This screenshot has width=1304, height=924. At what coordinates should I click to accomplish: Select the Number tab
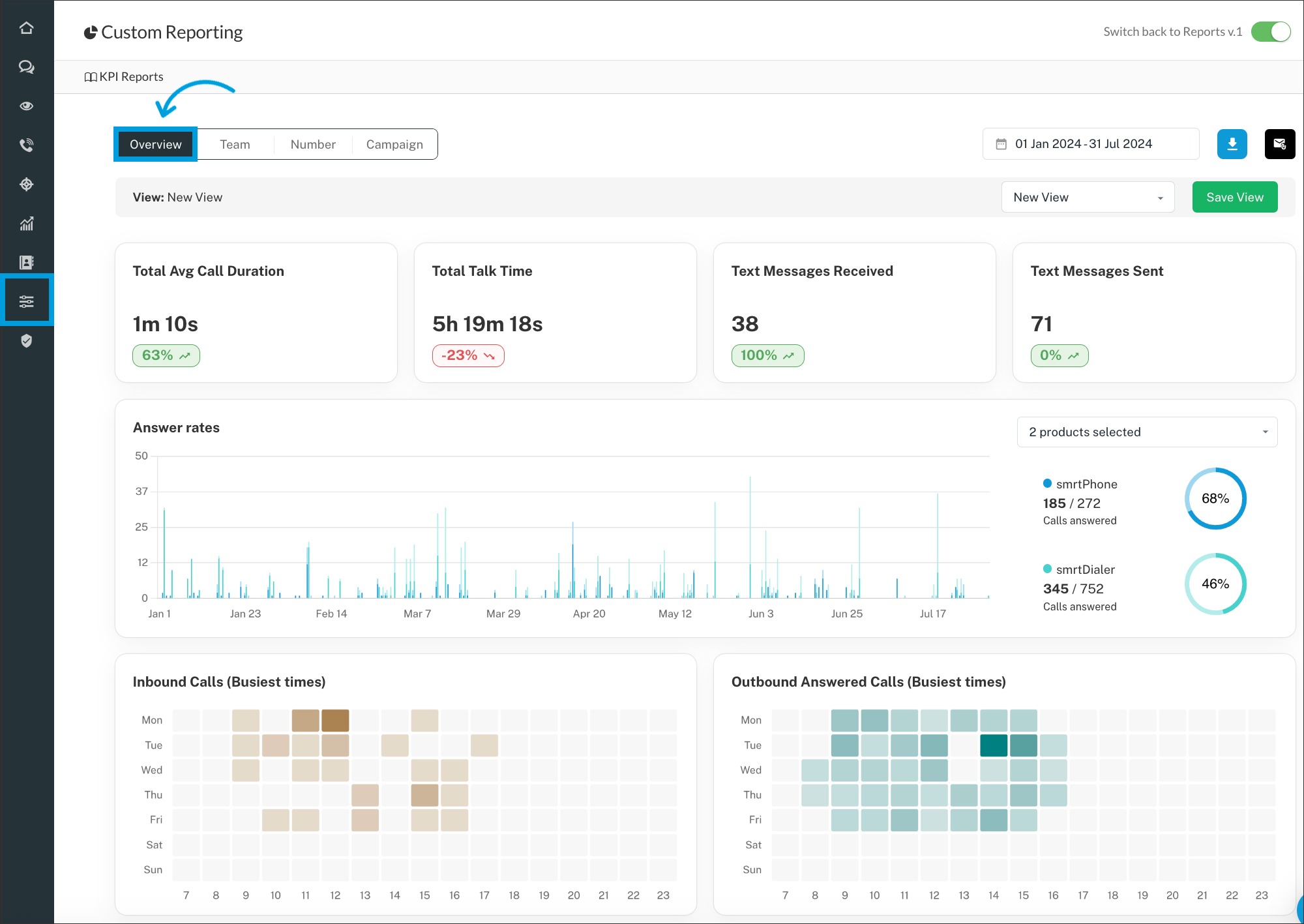pos(313,145)
